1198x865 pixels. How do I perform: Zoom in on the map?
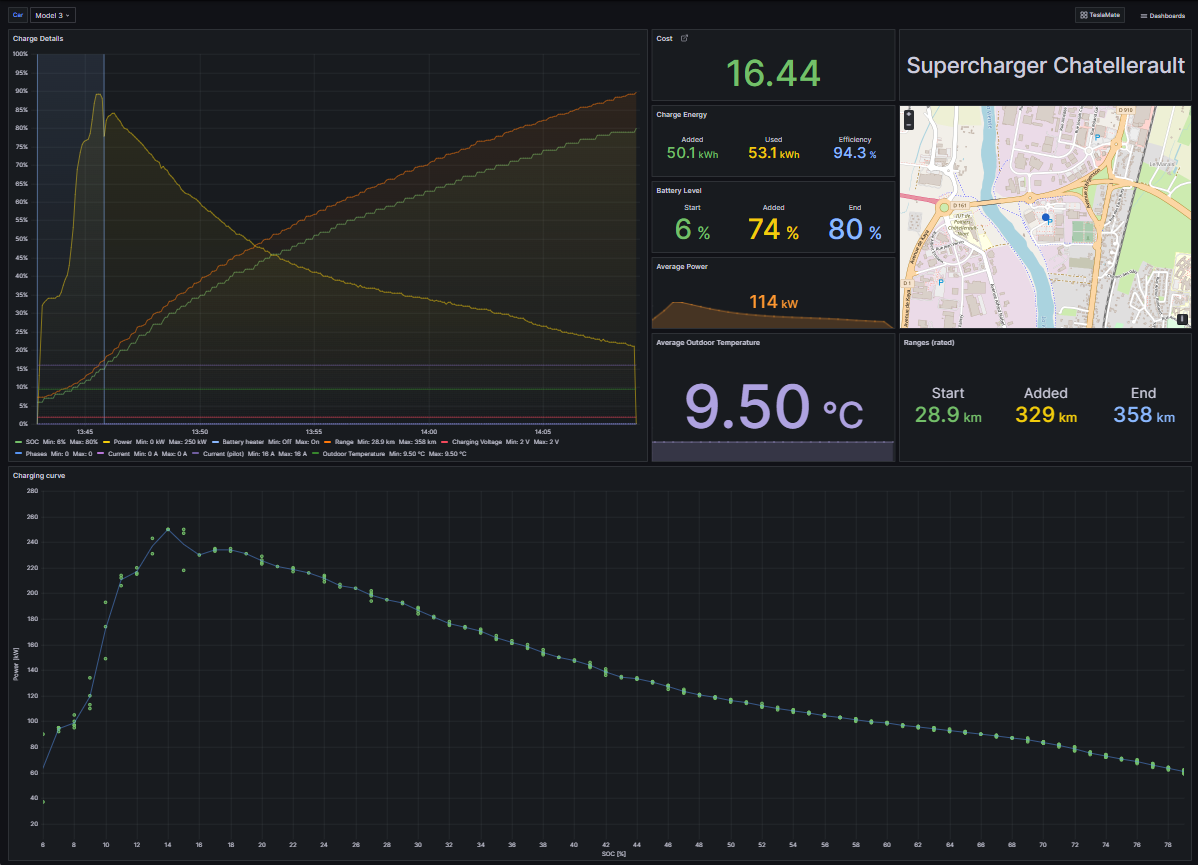tap(908, 115)
